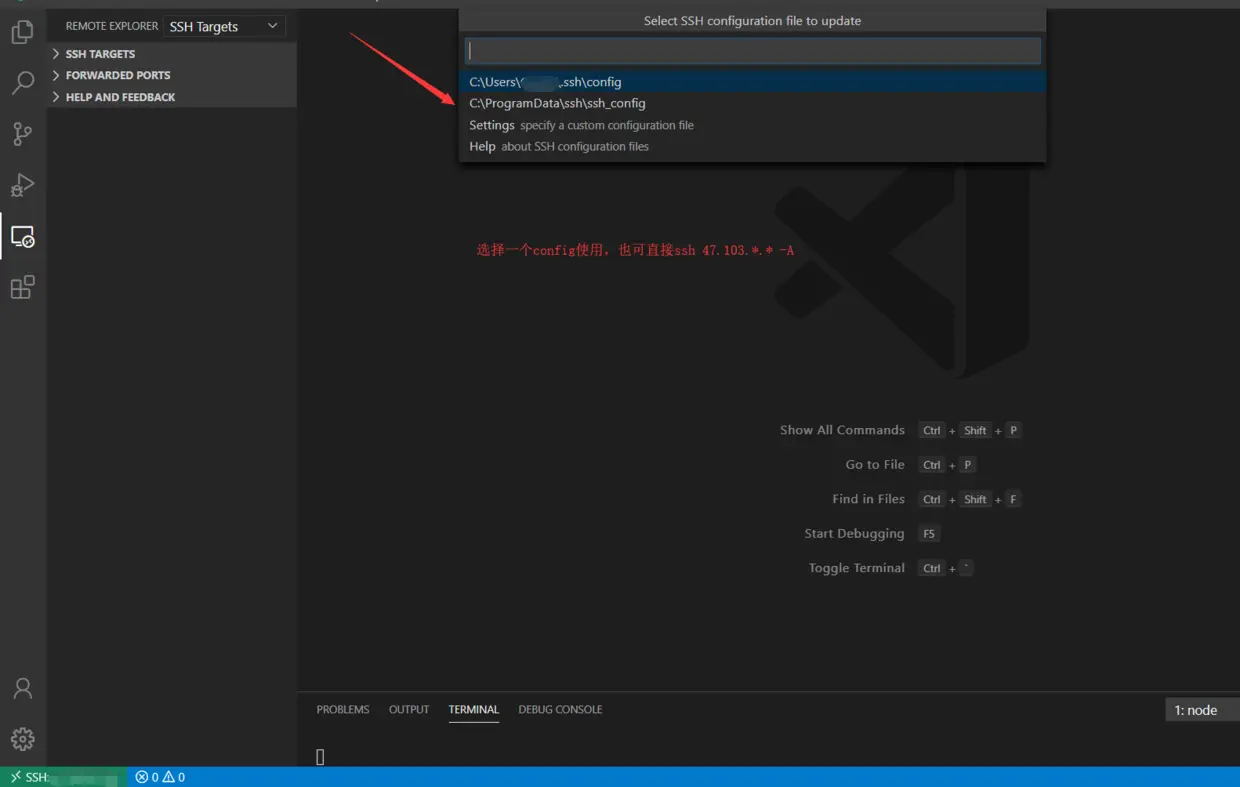
Task: Open the Explorer files icon
Action: (x=22, y=32)
